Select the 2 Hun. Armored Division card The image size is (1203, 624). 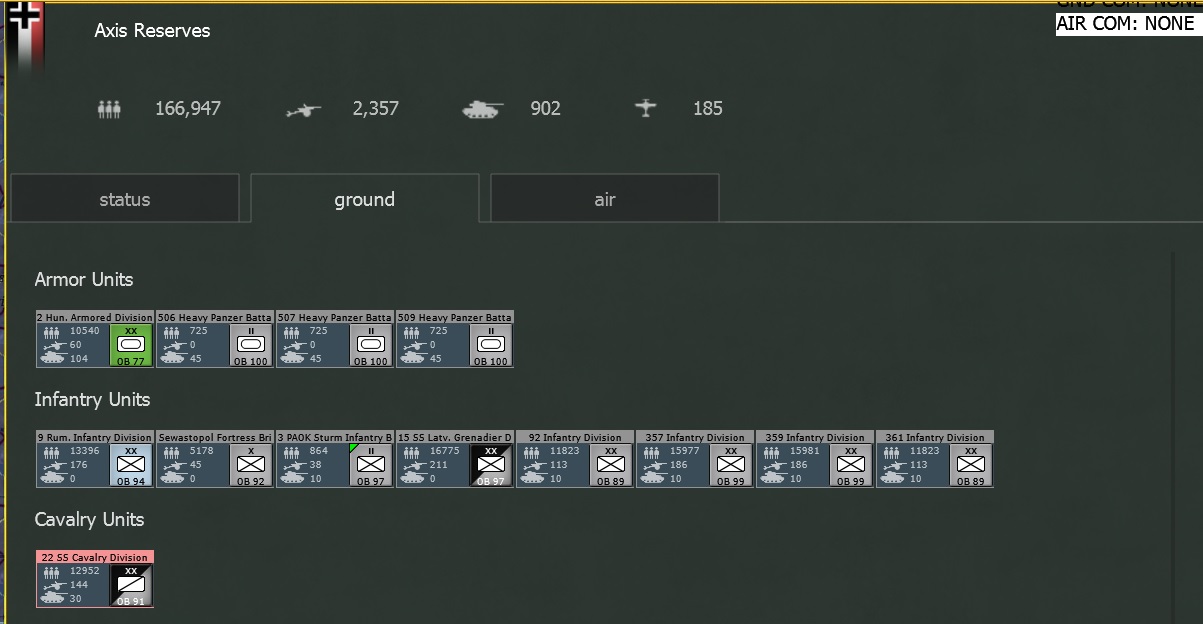(x=94, y=339)
